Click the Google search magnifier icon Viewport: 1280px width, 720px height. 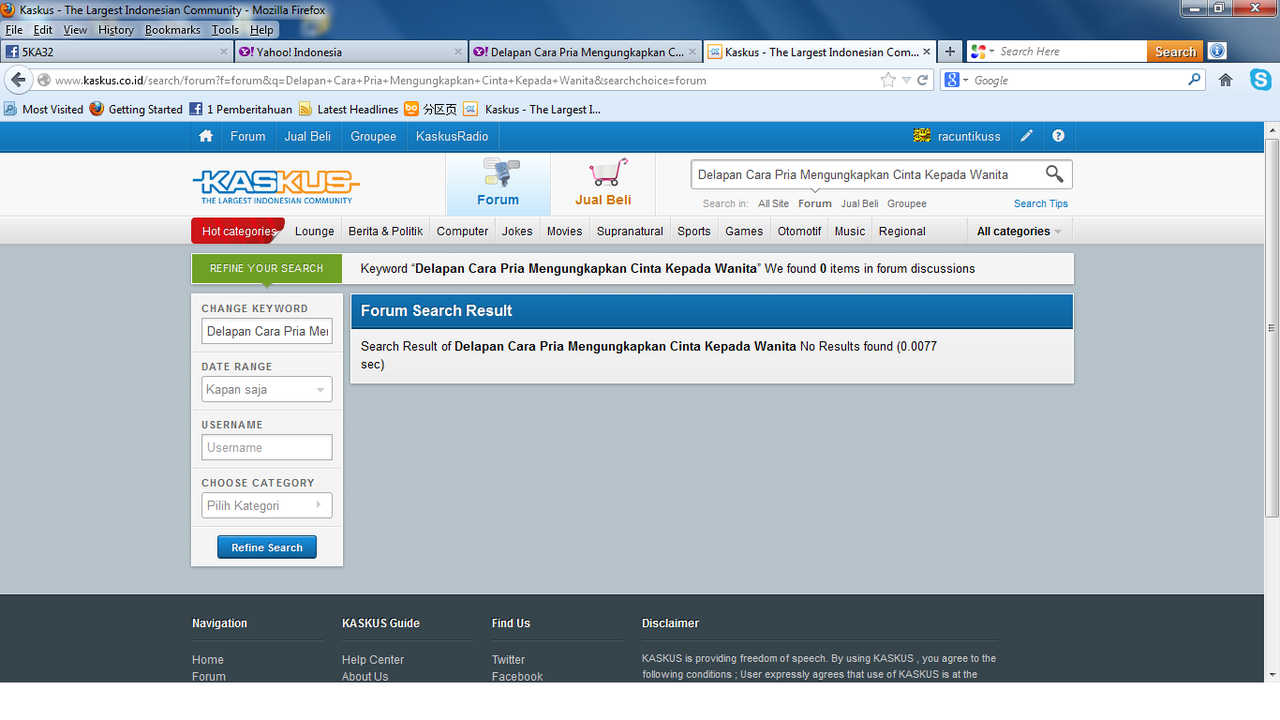pyautogui.click(x=1192, y=80)
